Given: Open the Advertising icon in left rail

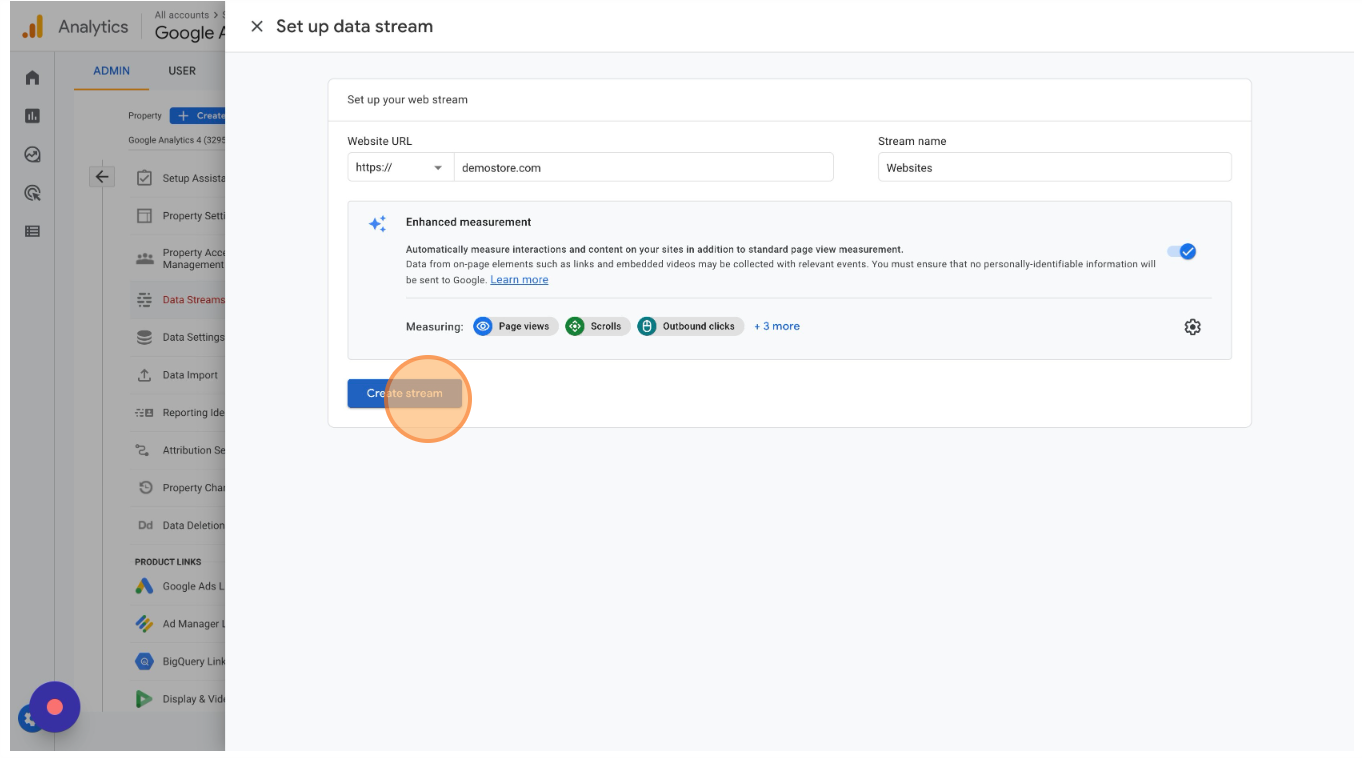Looking at the screenshot, I should tap(32, 193).
